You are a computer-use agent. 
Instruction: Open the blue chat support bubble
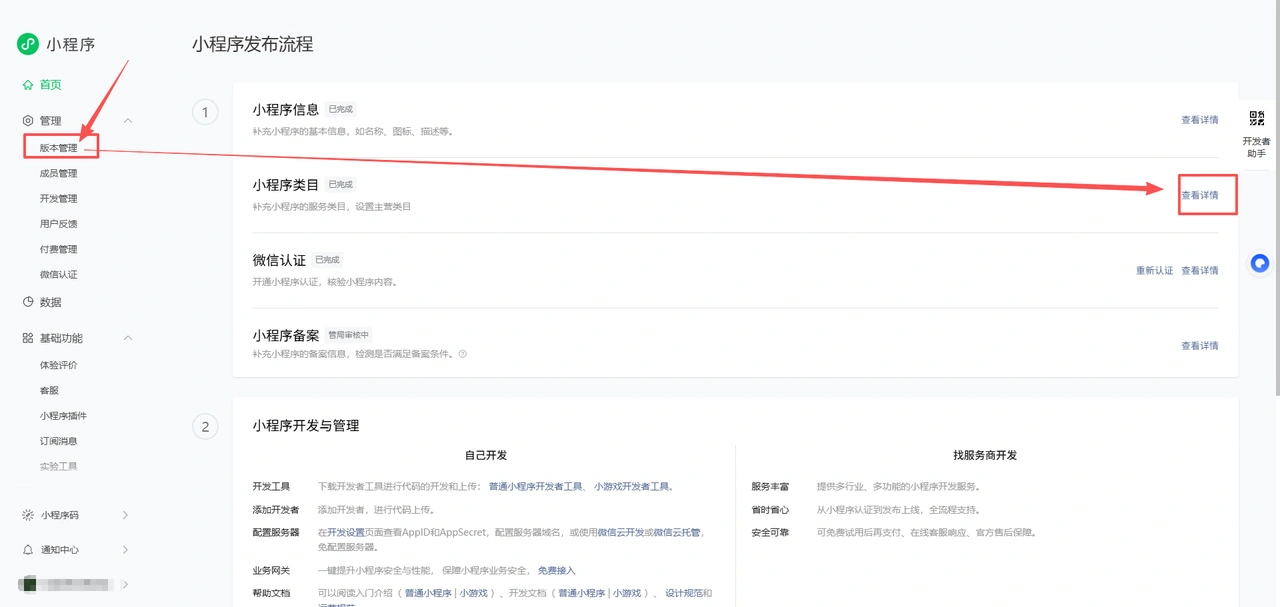(1260, 263)
